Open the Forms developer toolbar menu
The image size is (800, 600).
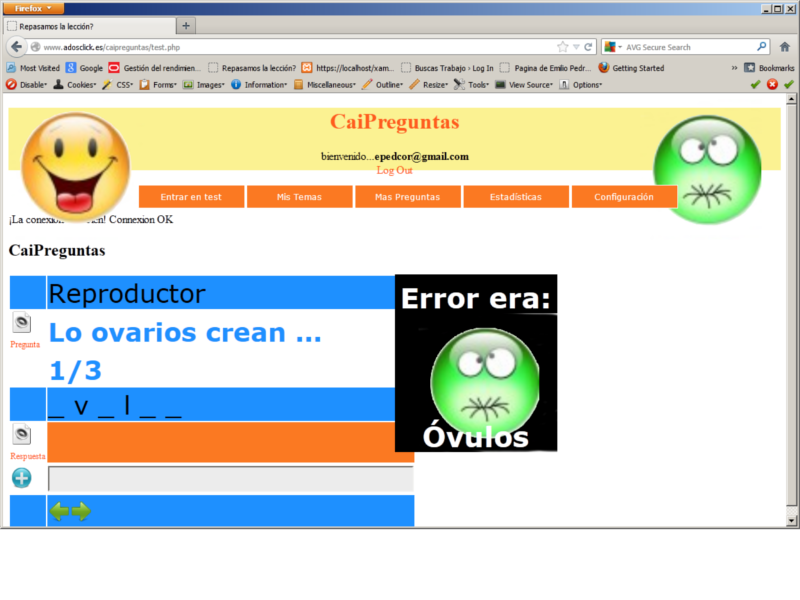pos(160,85)
